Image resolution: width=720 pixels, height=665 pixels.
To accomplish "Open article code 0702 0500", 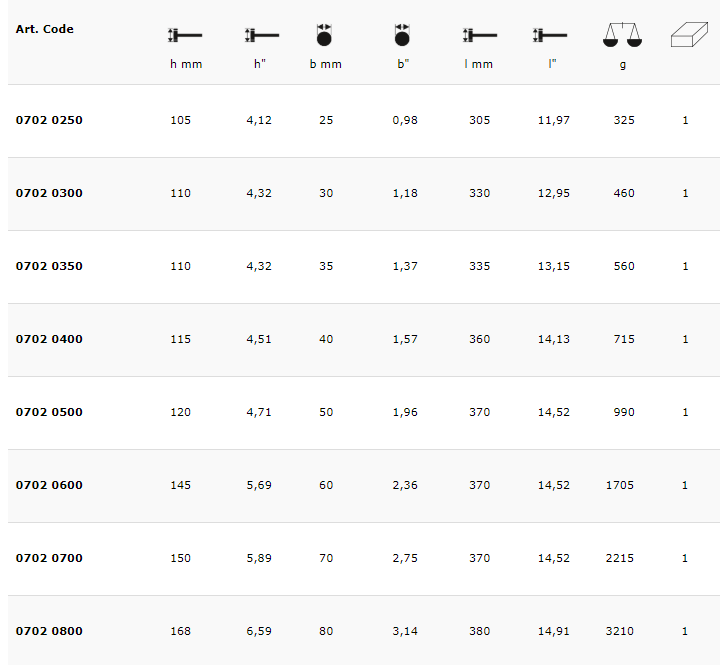I will coord(50,412).
